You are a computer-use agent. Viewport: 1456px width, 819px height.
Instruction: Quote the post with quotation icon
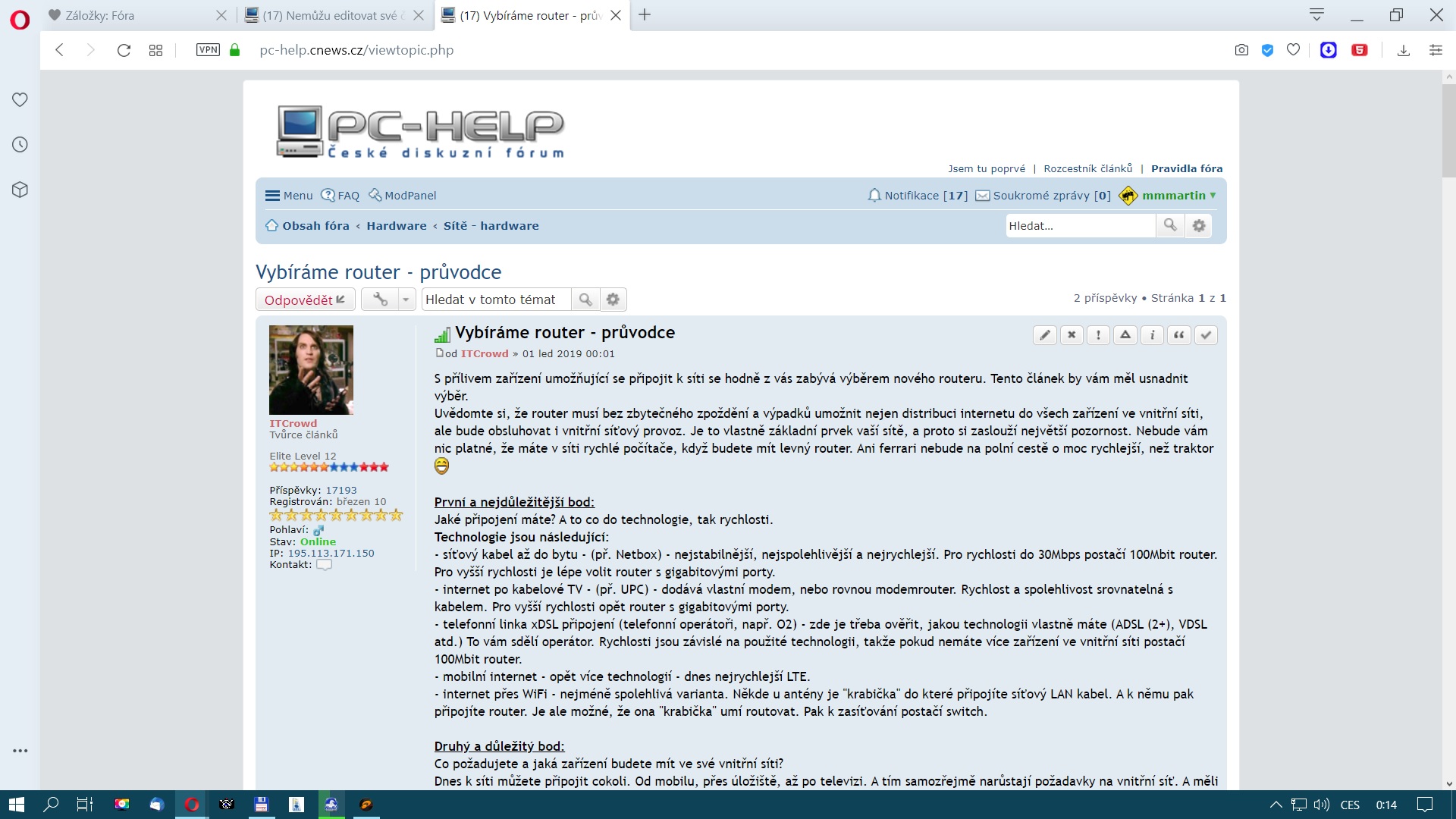[1178, 335]
